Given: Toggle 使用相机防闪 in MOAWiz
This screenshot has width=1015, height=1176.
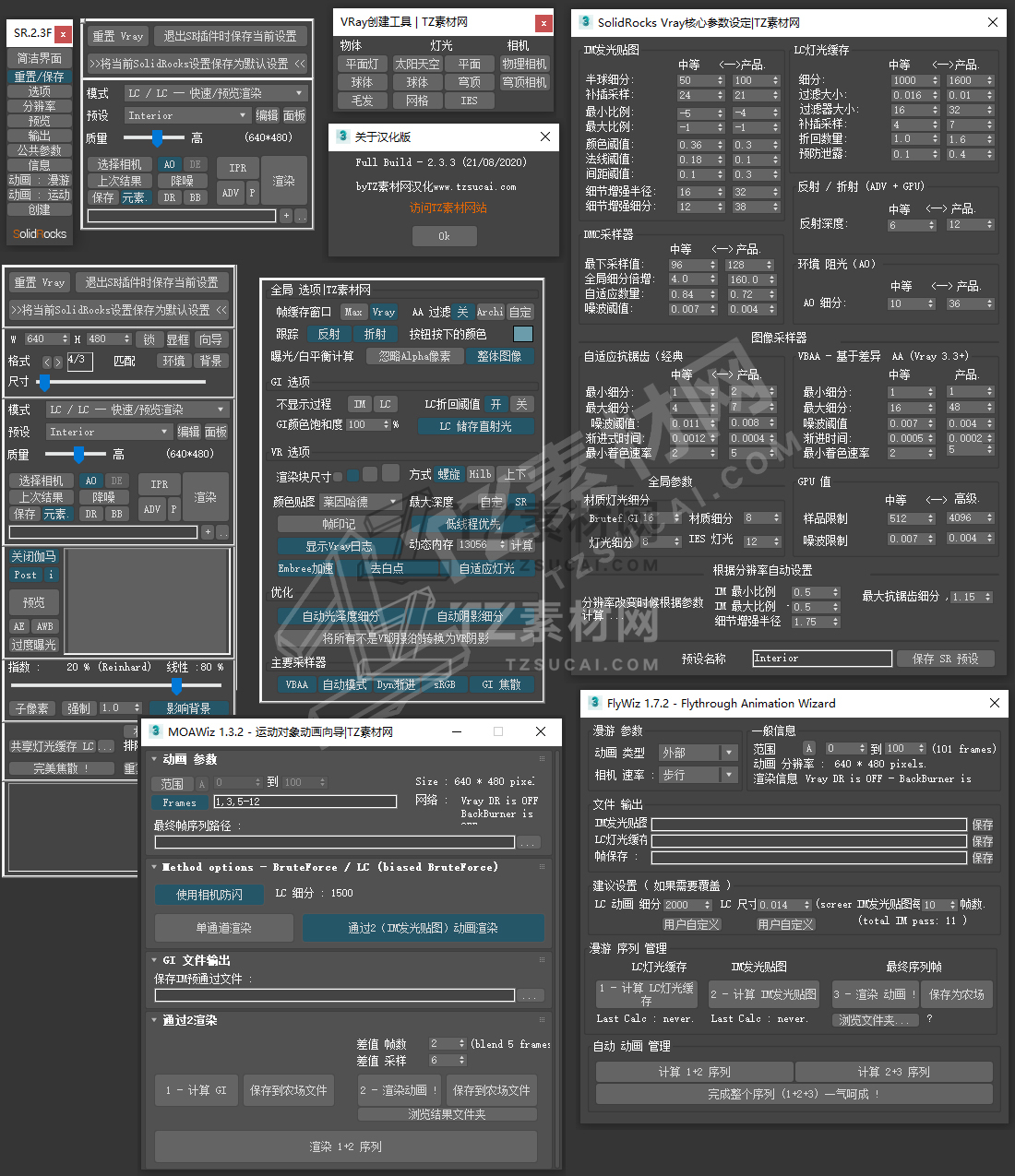Looking at the screenshot, I should pyautogui.click(x=209, y=895).
